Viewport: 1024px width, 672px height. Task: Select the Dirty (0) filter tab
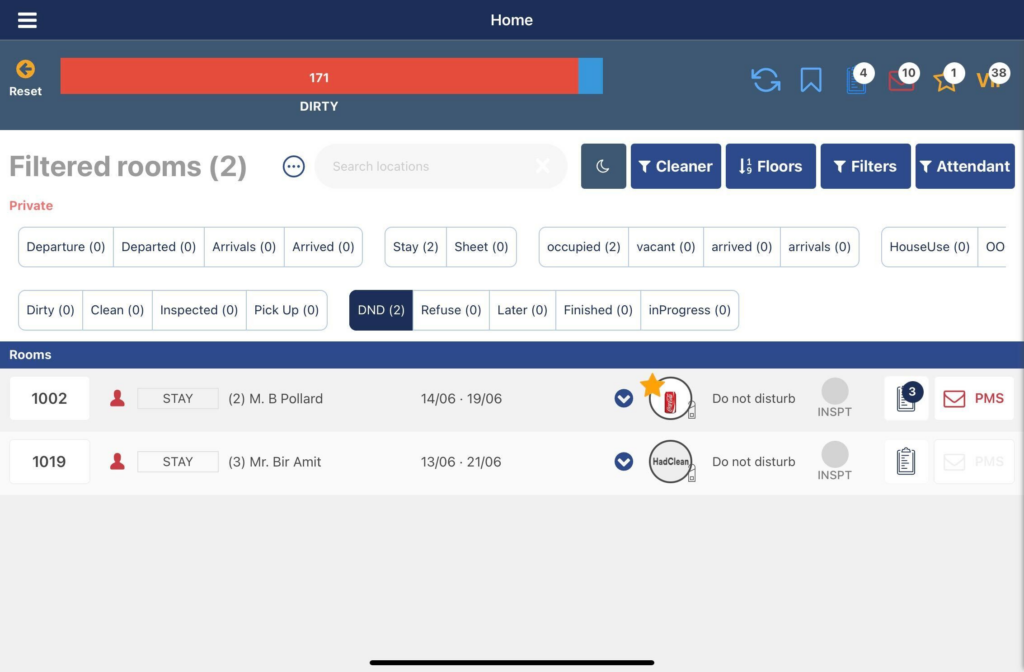pyautogui.click(x=51, y=310)
